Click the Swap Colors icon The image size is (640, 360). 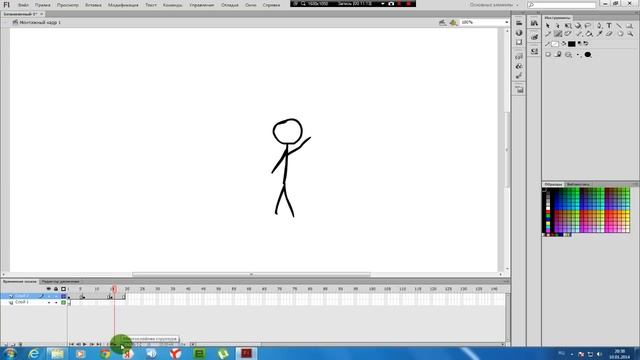point(586,43)
